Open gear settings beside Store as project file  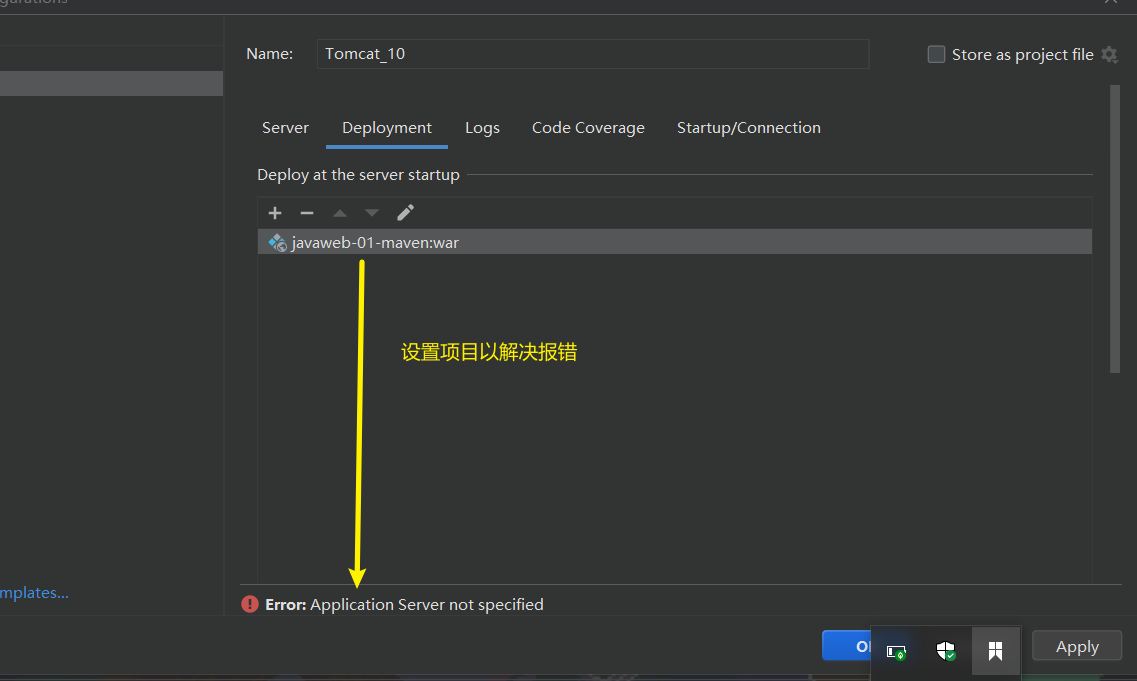click(1109, 54)
